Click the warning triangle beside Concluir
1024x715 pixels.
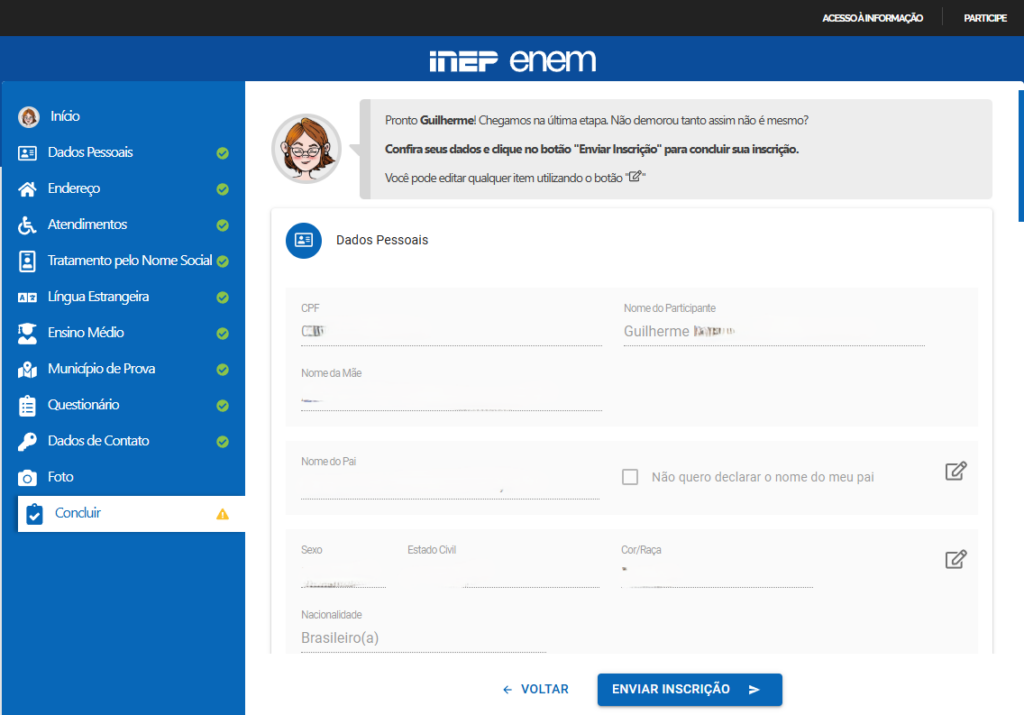click(223, 515)
